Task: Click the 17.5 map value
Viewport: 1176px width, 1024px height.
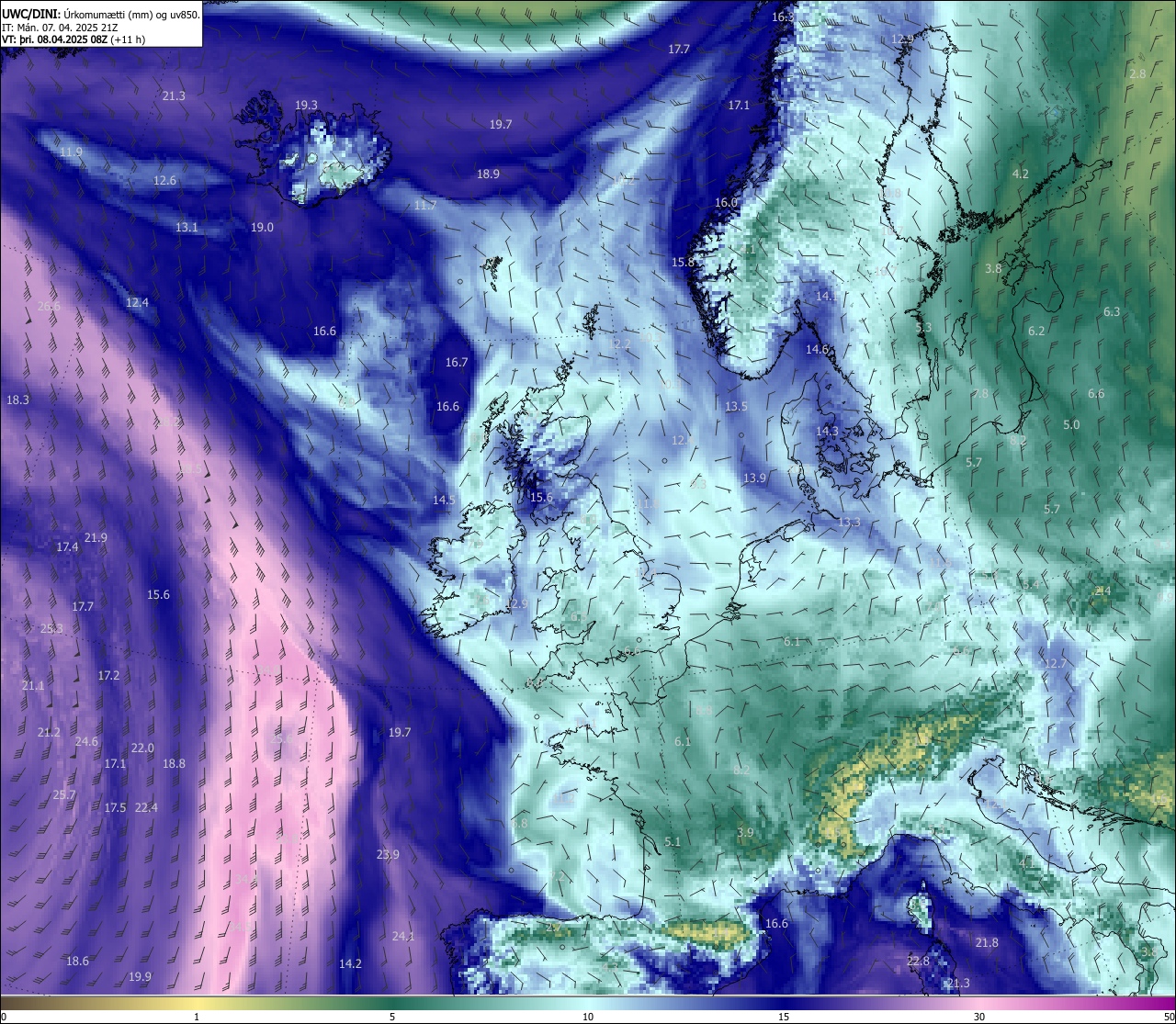Action: click(115, 808)
